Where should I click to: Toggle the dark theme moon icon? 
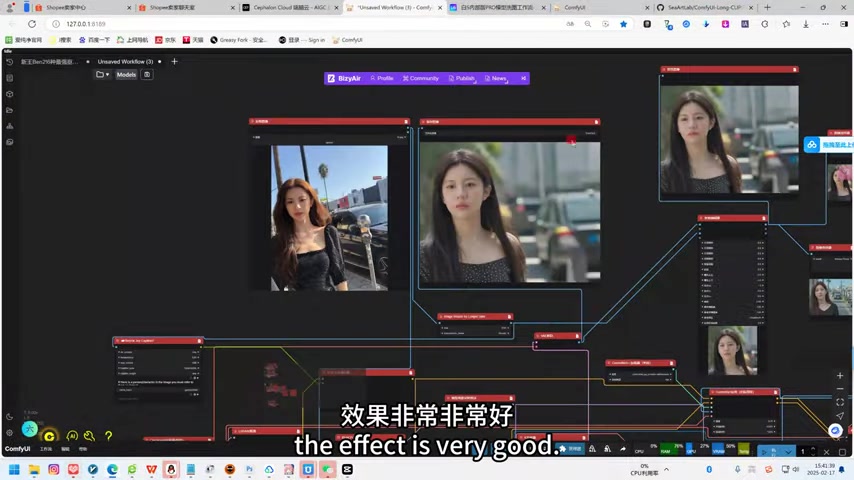click(x=9, y=417)
